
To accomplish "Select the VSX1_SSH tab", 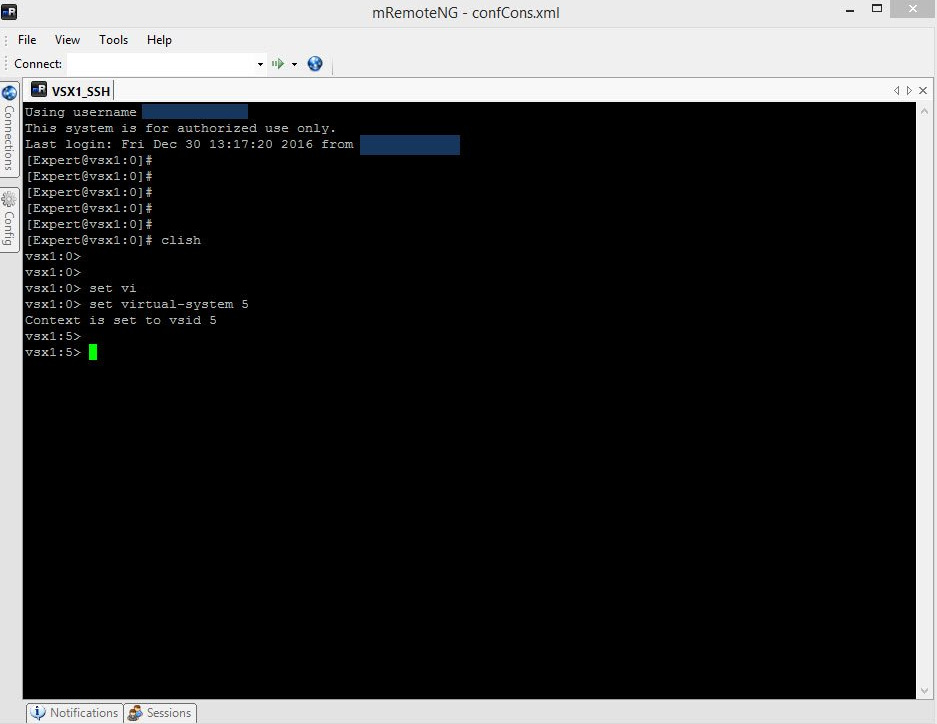I will coord(71,91).
